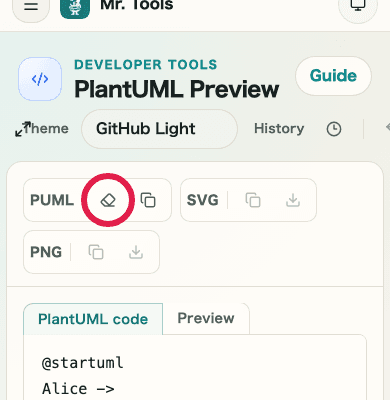Click the PlantUML Preview code icon tile
390x400 pixels.
[40, 79]
